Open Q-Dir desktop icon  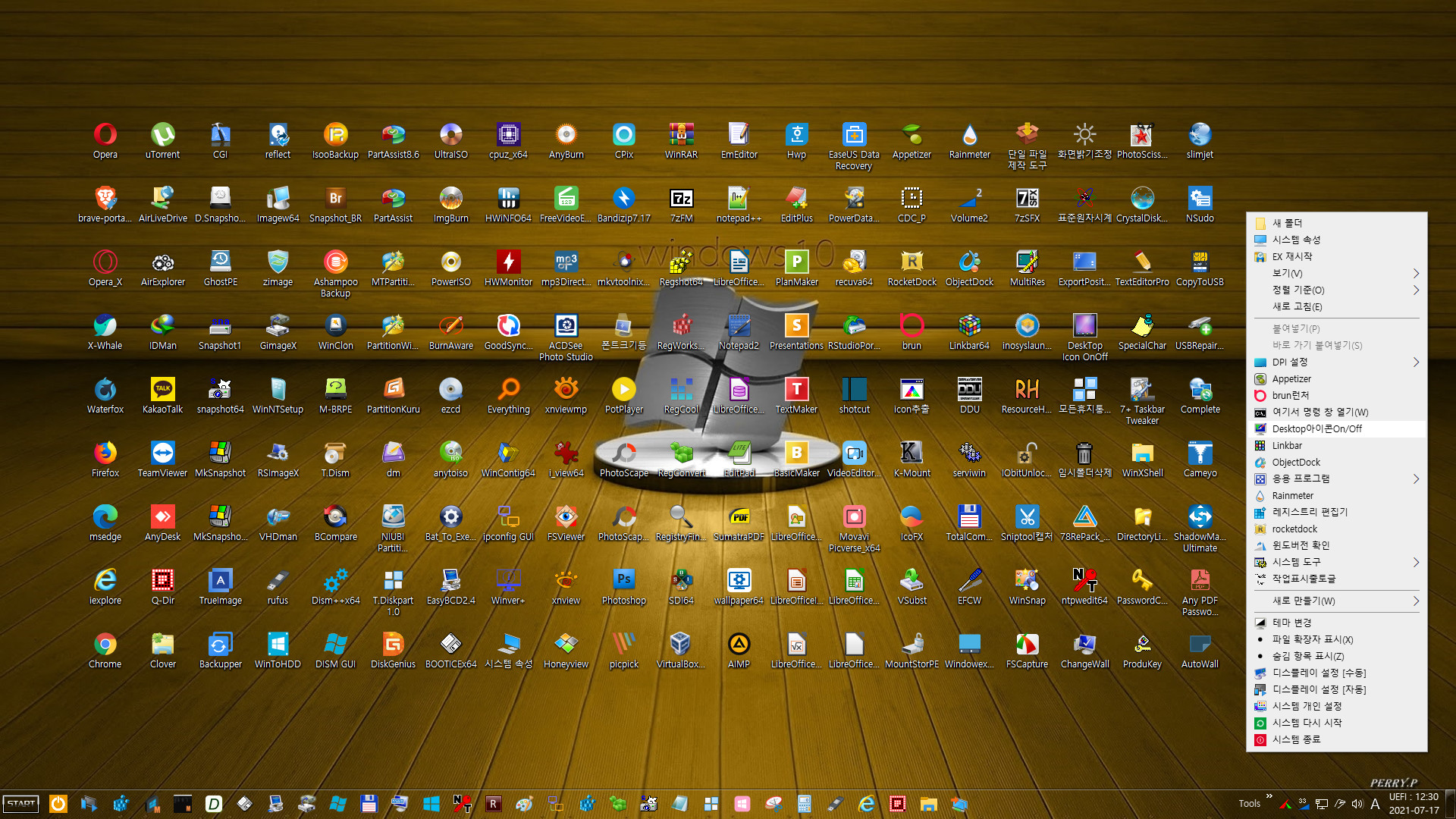162,587
